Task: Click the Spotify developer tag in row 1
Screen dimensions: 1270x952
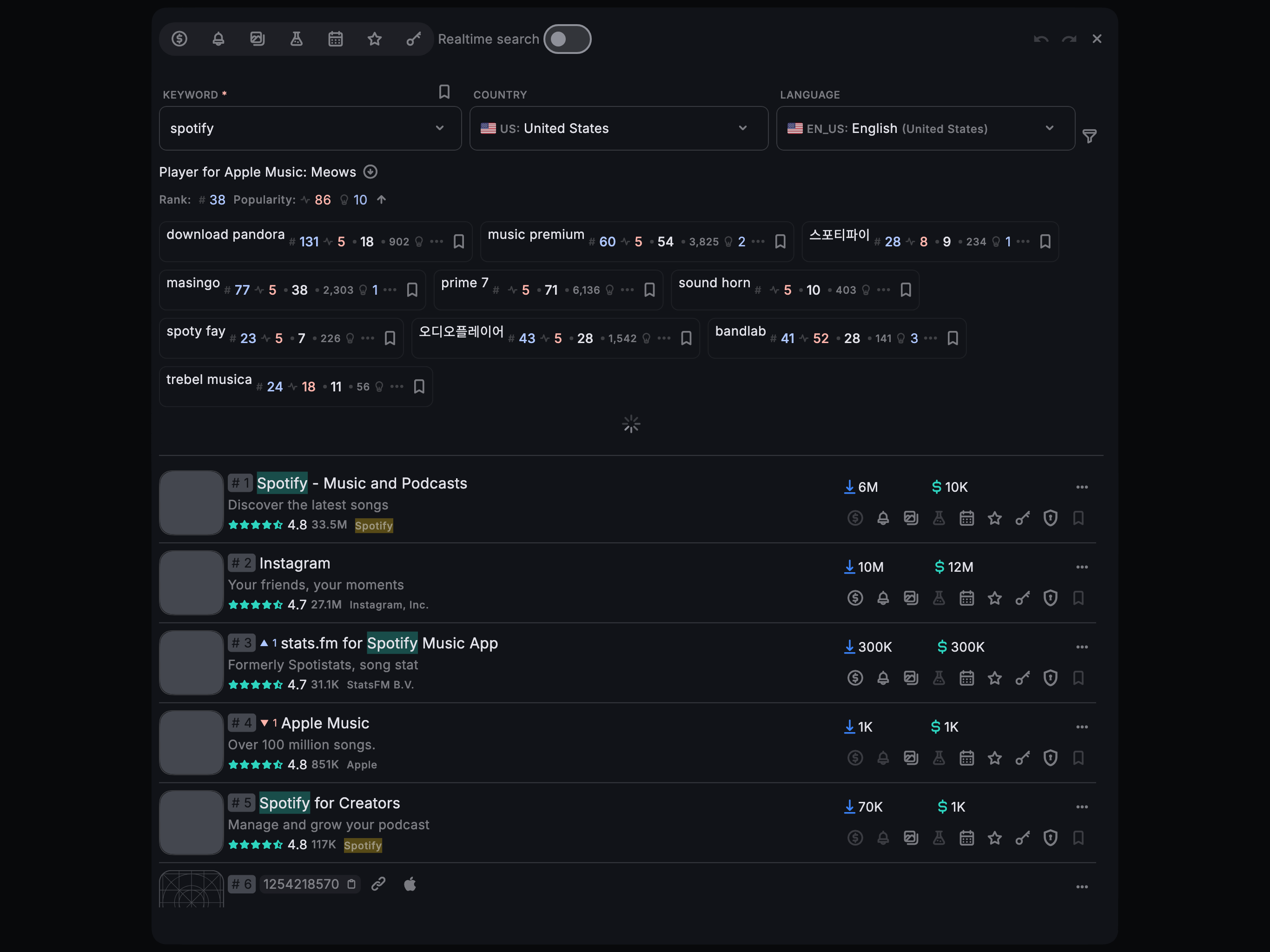Action: coord(374,525)
